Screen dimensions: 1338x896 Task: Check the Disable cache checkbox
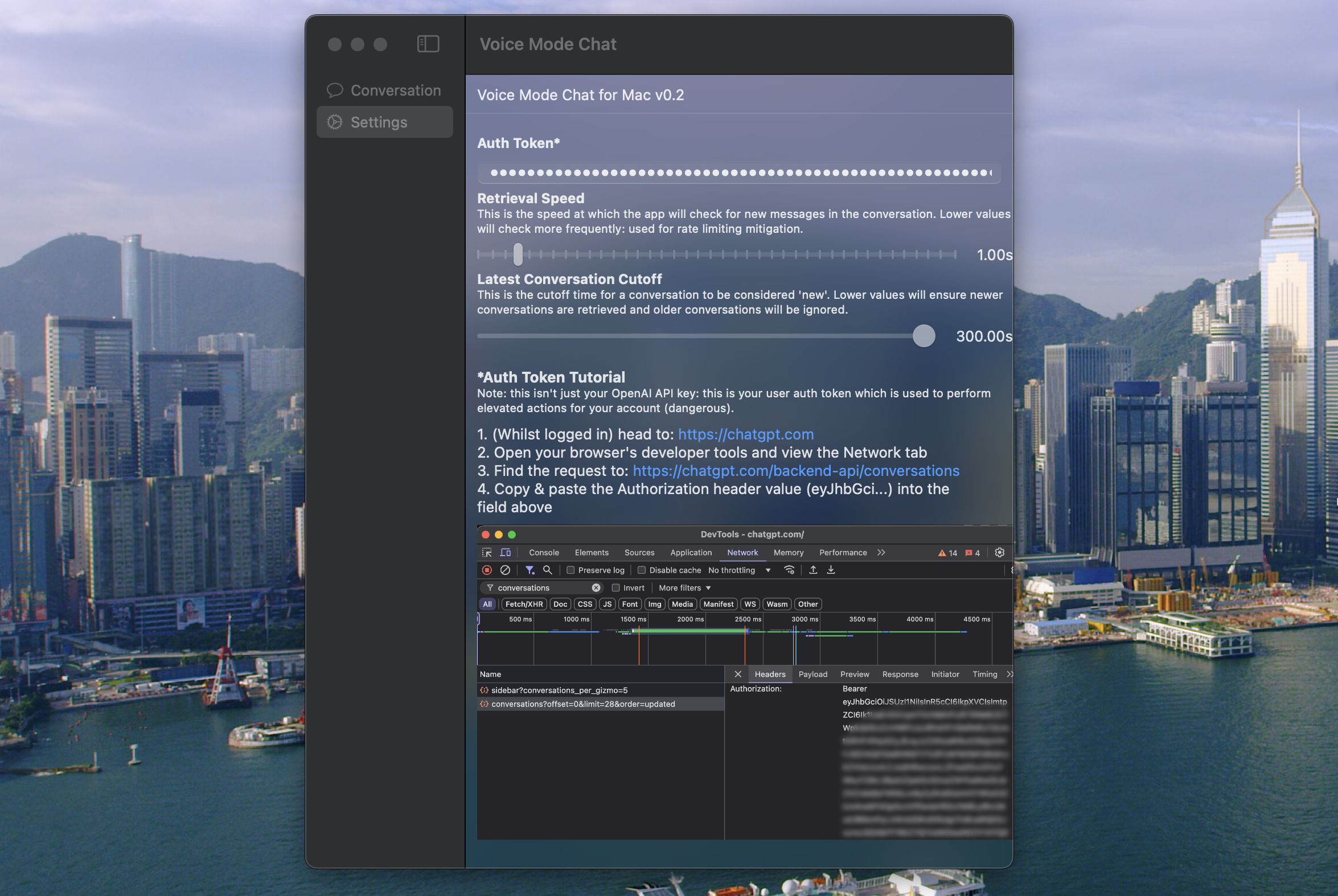pyautogui.click(x=641, y=570)
